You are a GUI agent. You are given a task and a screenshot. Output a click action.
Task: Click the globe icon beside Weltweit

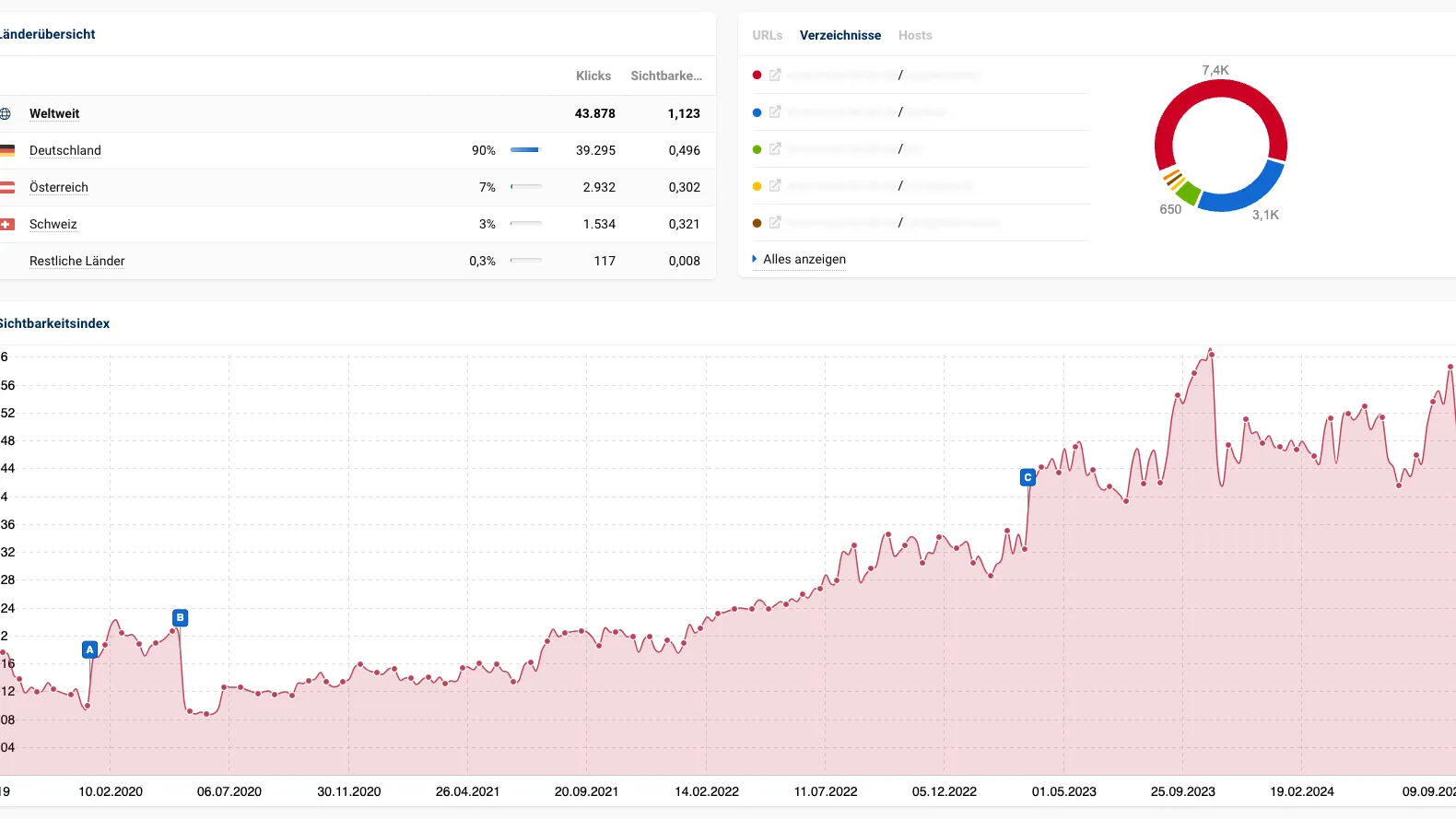click(5, 113)
